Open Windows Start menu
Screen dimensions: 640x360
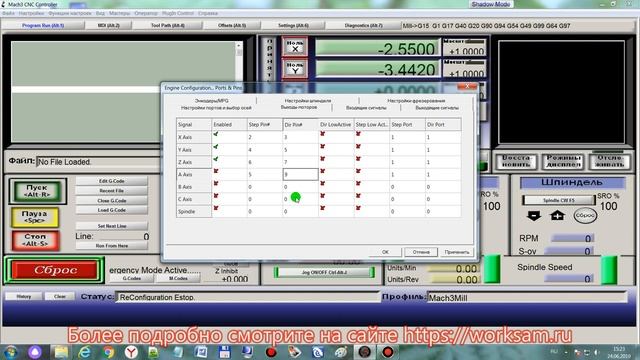click(x=11, y=352)
